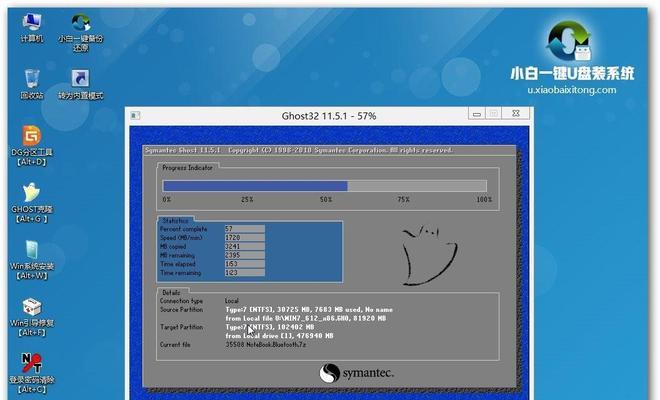Select the 转为内置模式 shortcut icon
This screenshot has height=400, width=660.
coord(80,79)
